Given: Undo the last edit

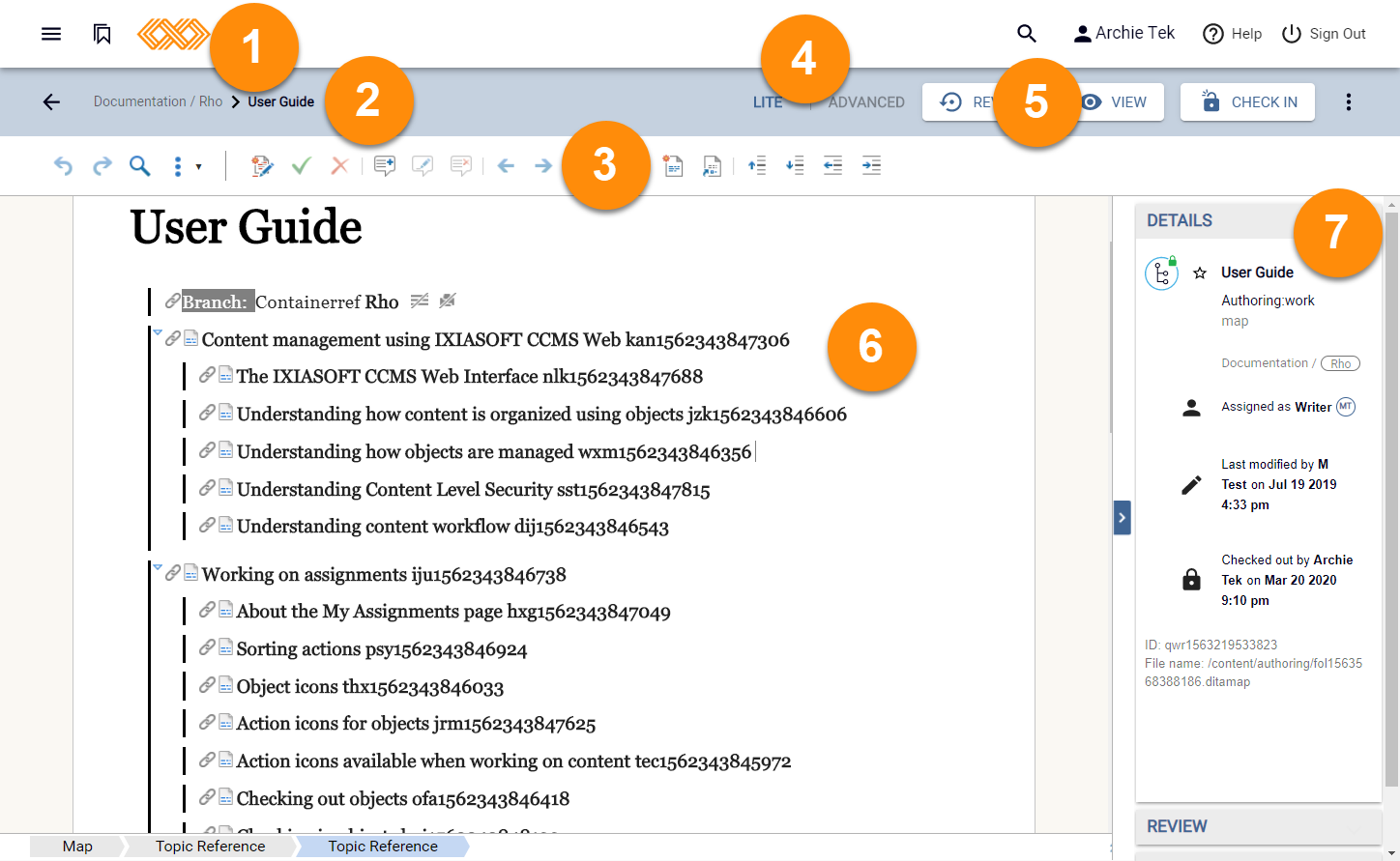Looking at the screenshot, I should [x=63, y=166].
